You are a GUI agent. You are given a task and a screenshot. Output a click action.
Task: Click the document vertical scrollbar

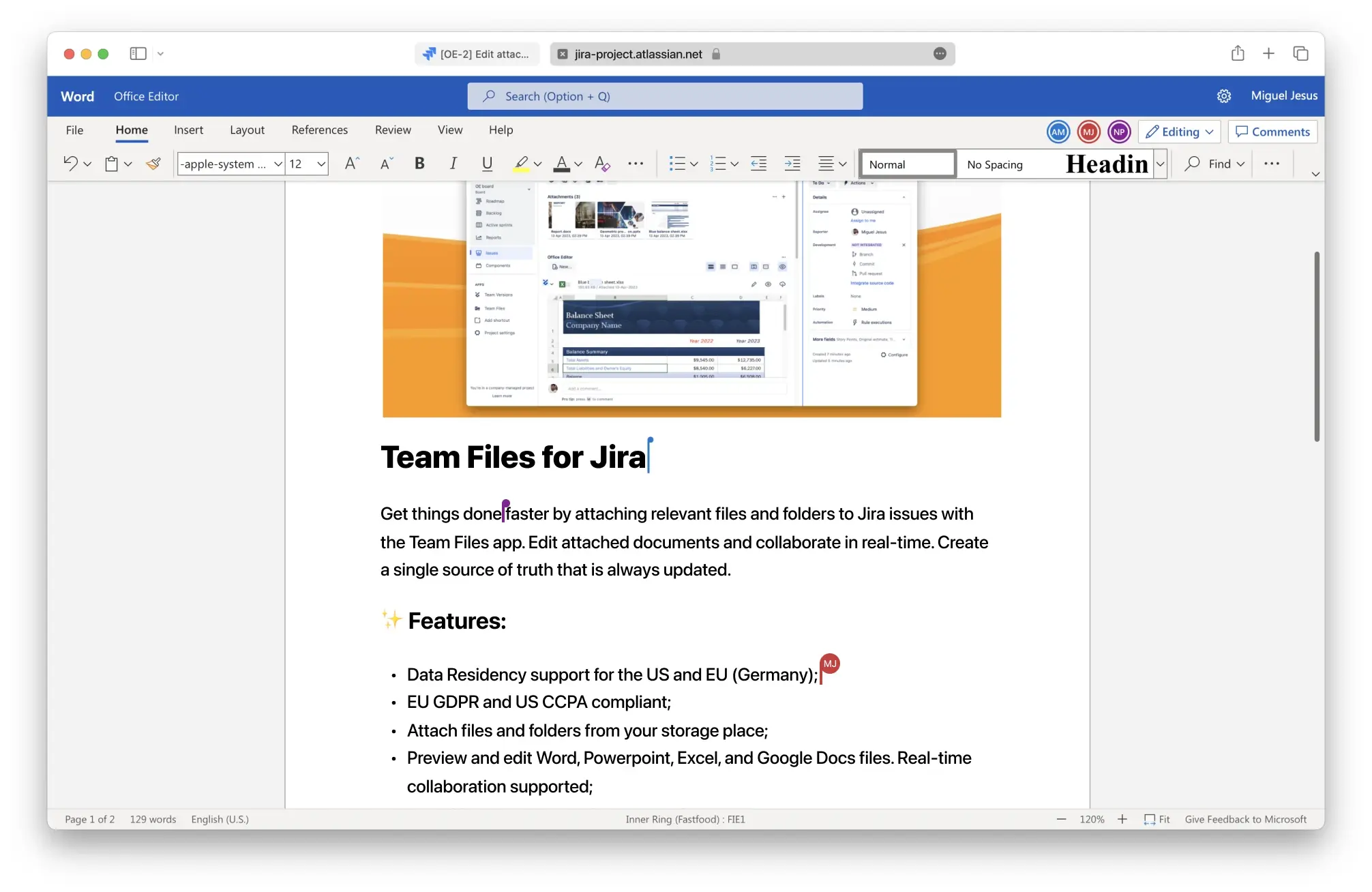[x=1317, y=346]
